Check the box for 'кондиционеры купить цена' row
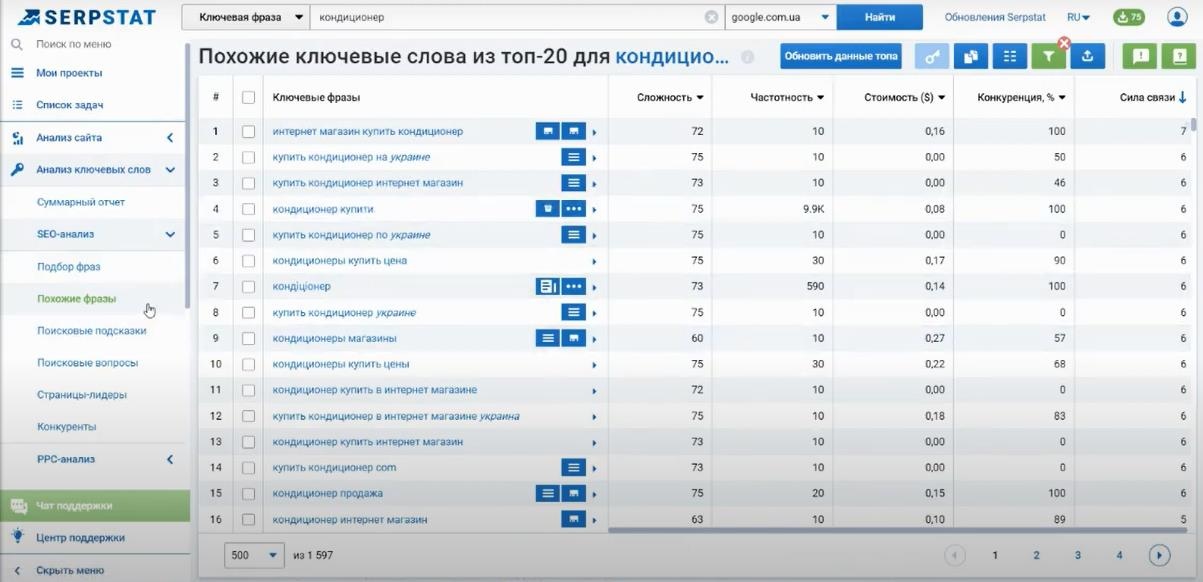 [249, 261]
